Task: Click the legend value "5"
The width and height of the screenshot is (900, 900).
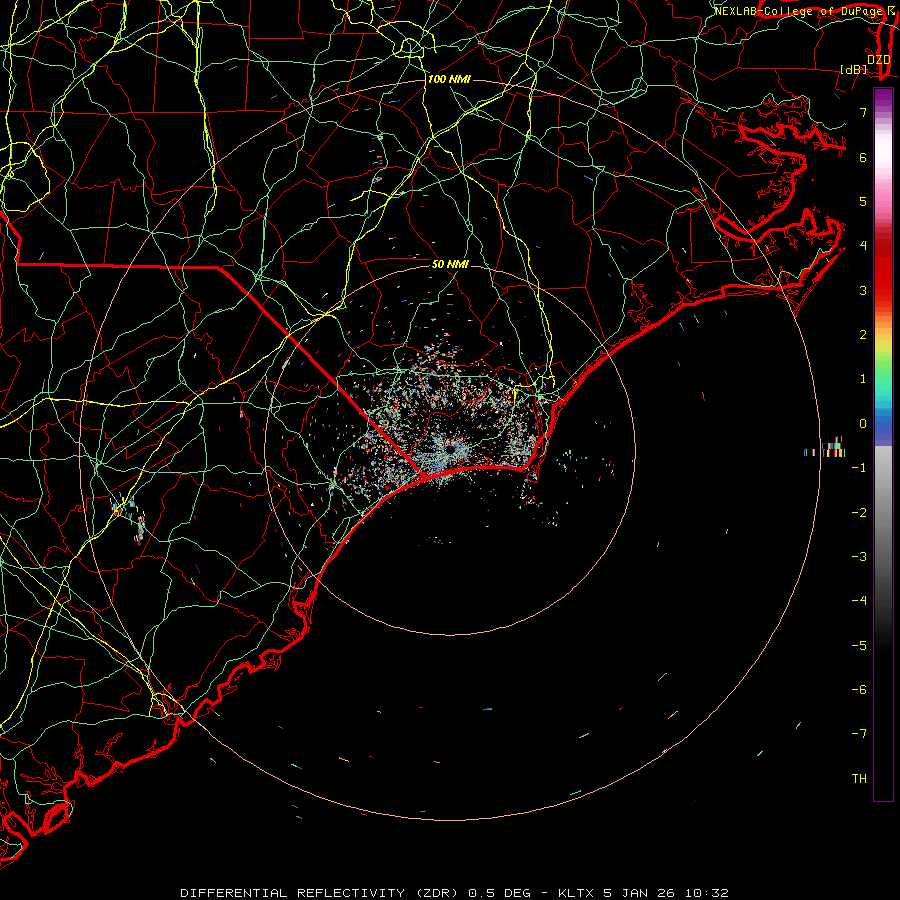Action: point(863,201)
